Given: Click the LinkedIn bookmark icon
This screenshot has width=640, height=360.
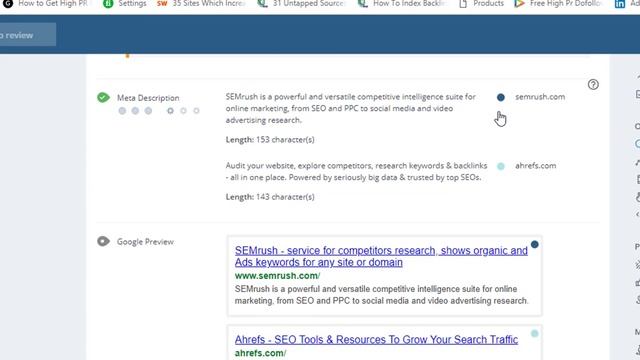Looking at the screenshot, I should coord(620,4).
